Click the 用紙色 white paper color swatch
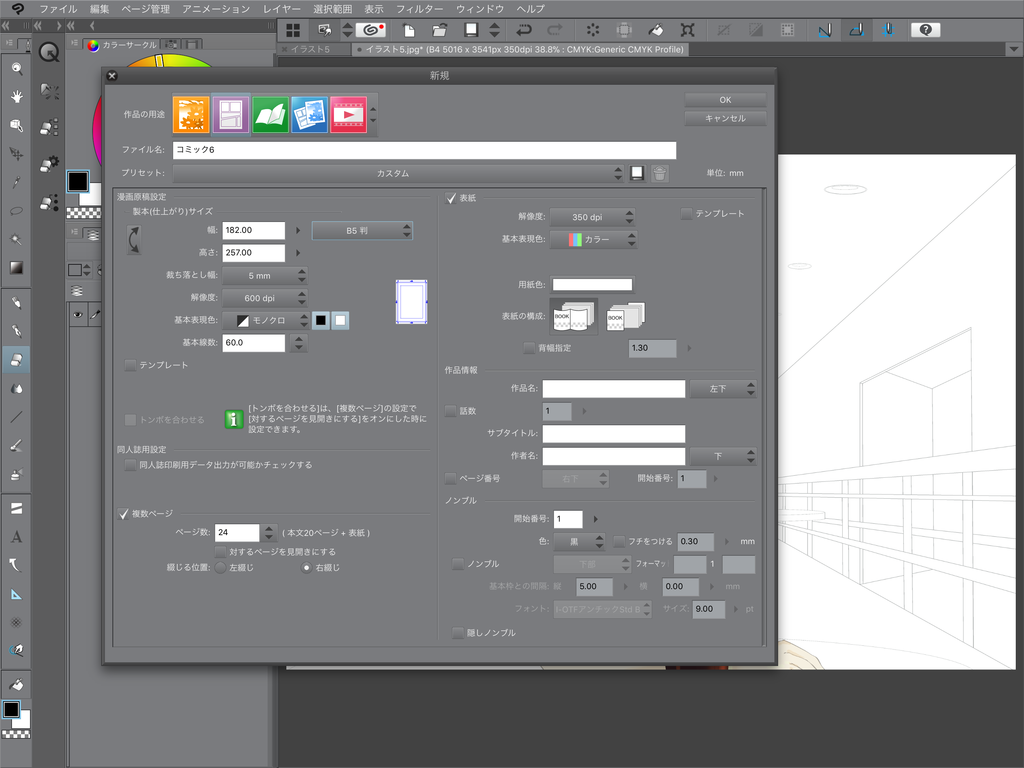The width and height of the screenshot is (1024, 768). [592, 284]
